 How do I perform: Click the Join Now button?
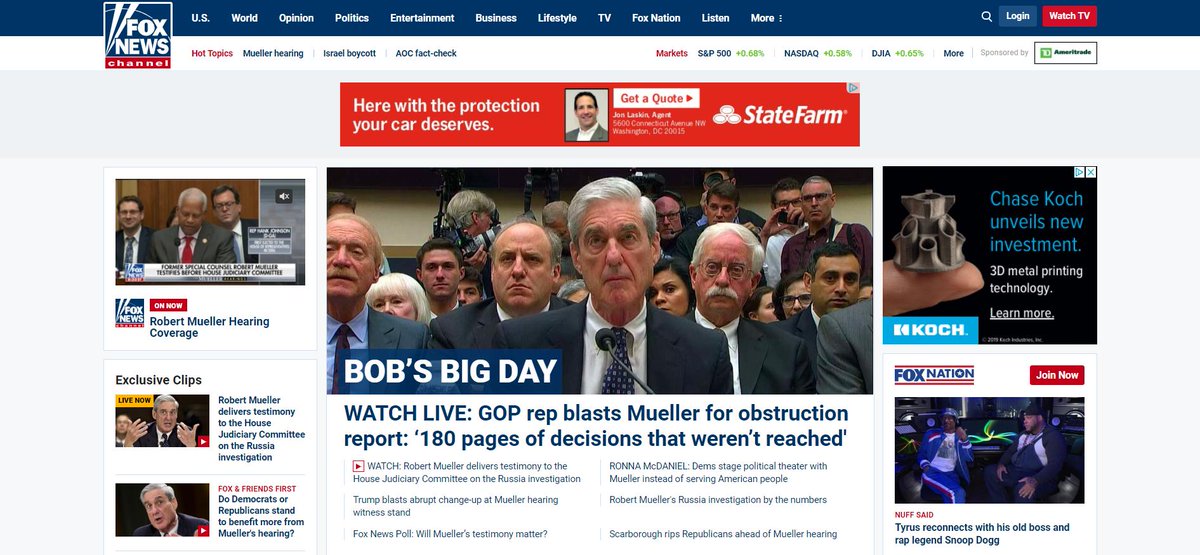(1057, 375)
